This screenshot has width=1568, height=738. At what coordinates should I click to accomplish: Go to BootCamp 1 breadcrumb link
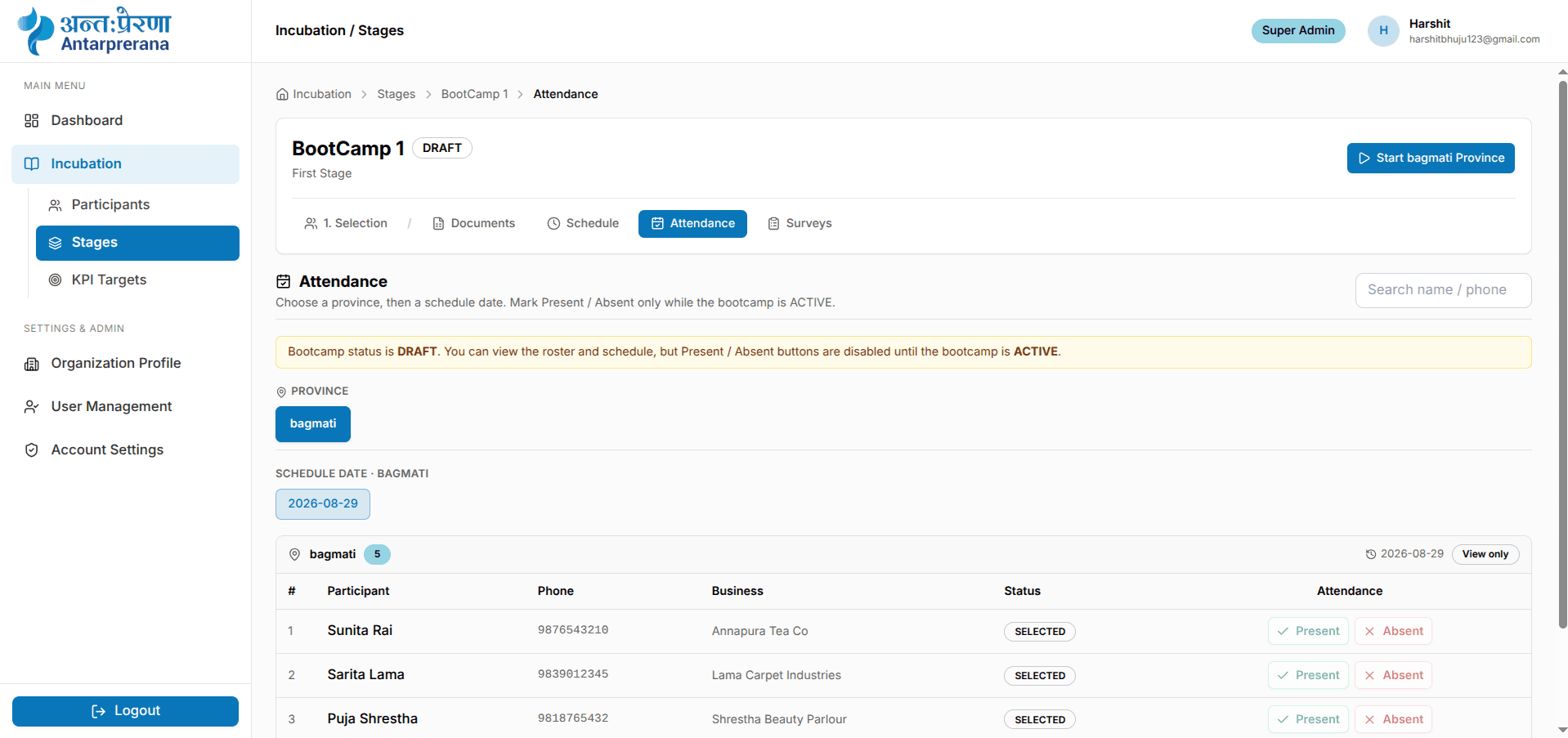474,95
